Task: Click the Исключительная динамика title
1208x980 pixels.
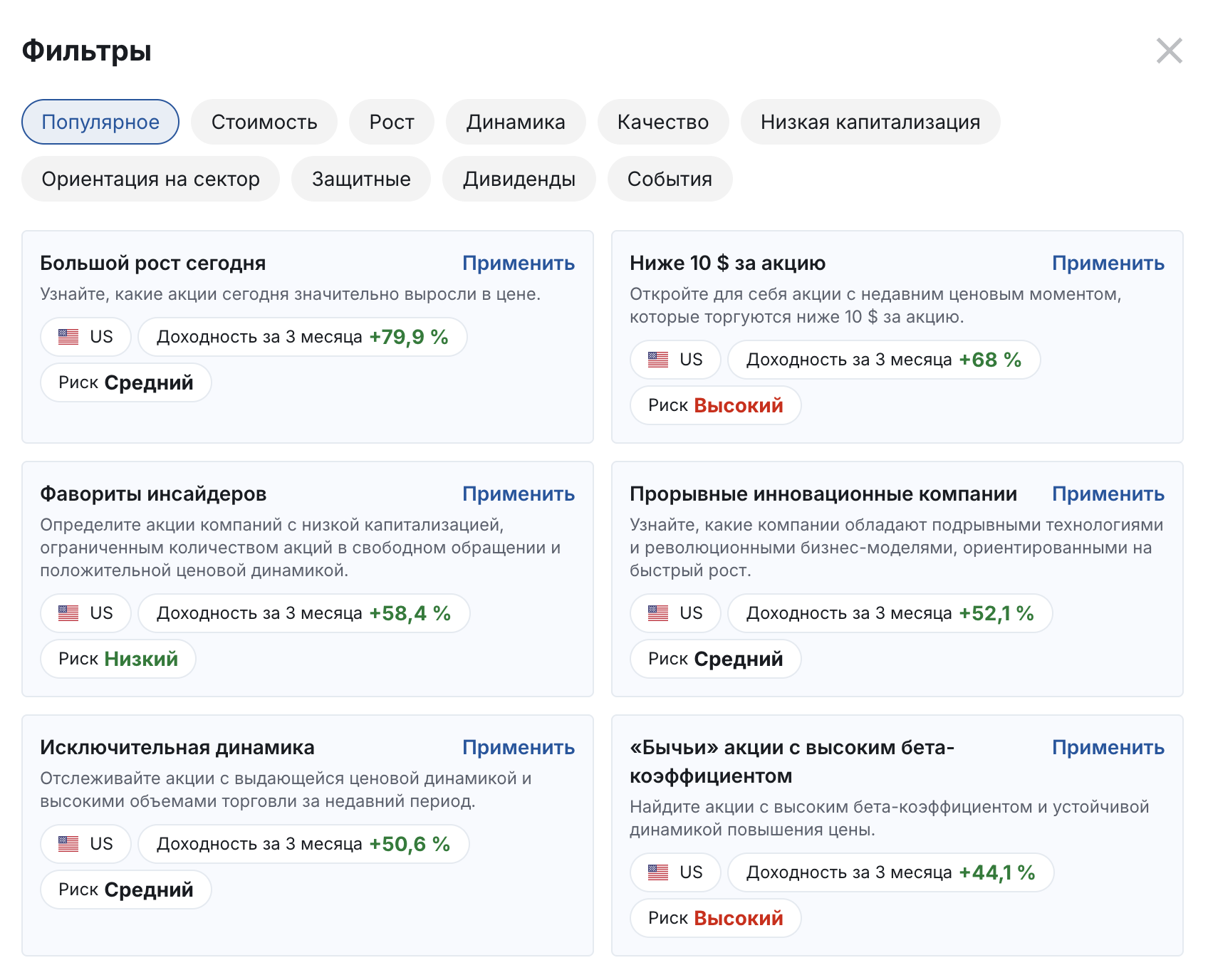Action: click(x=177, y=747)
